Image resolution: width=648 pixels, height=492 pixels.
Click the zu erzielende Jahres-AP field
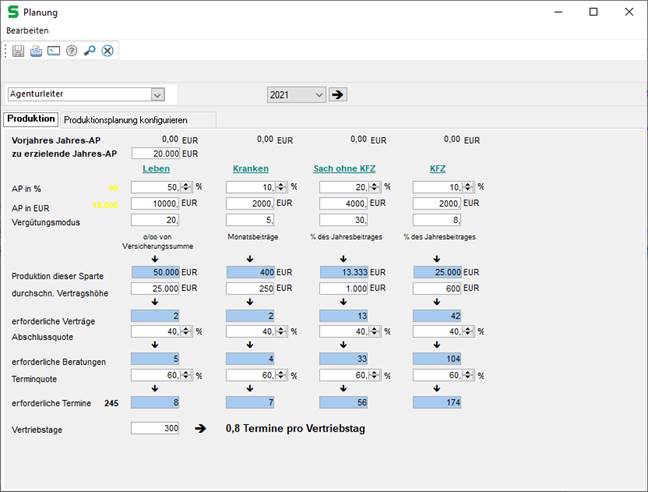click(x=155, y=154)
